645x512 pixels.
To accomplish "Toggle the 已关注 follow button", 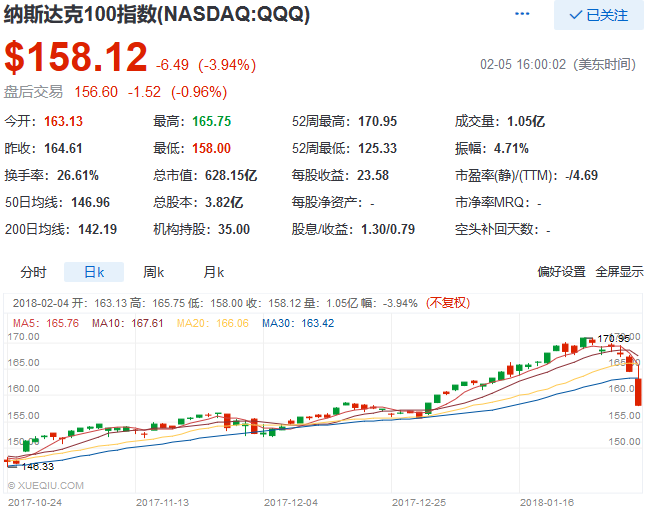I will pyautogui.click(x=599, y=15).
